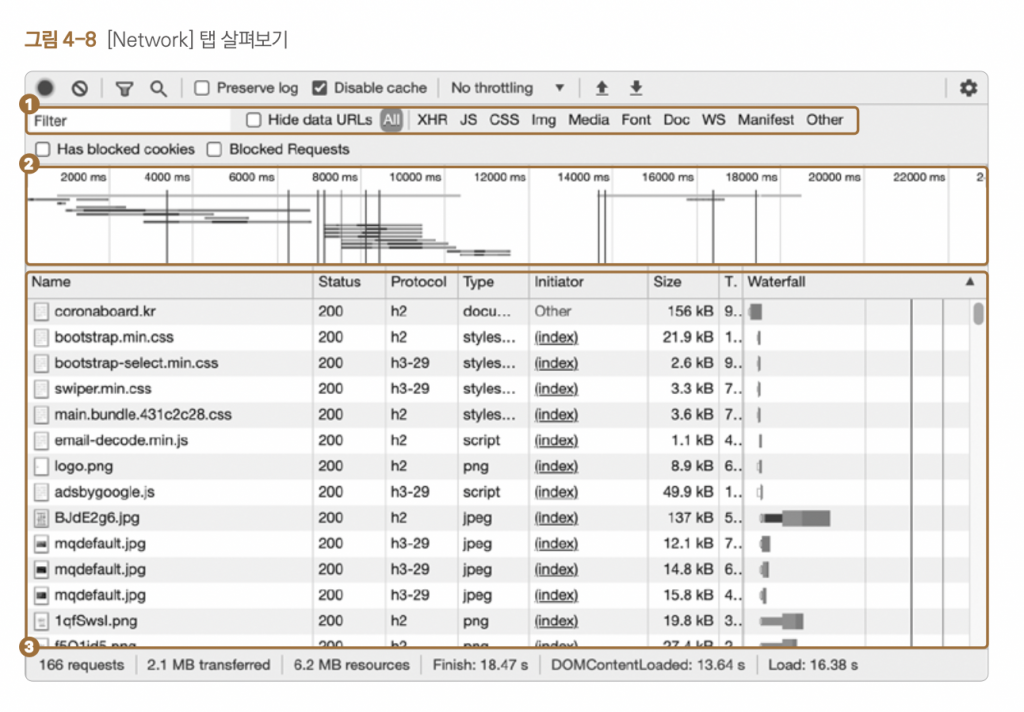The height and width of the screenshot is (712, 1024).
Task: Filter requests by Media
Action: [588, 120]
